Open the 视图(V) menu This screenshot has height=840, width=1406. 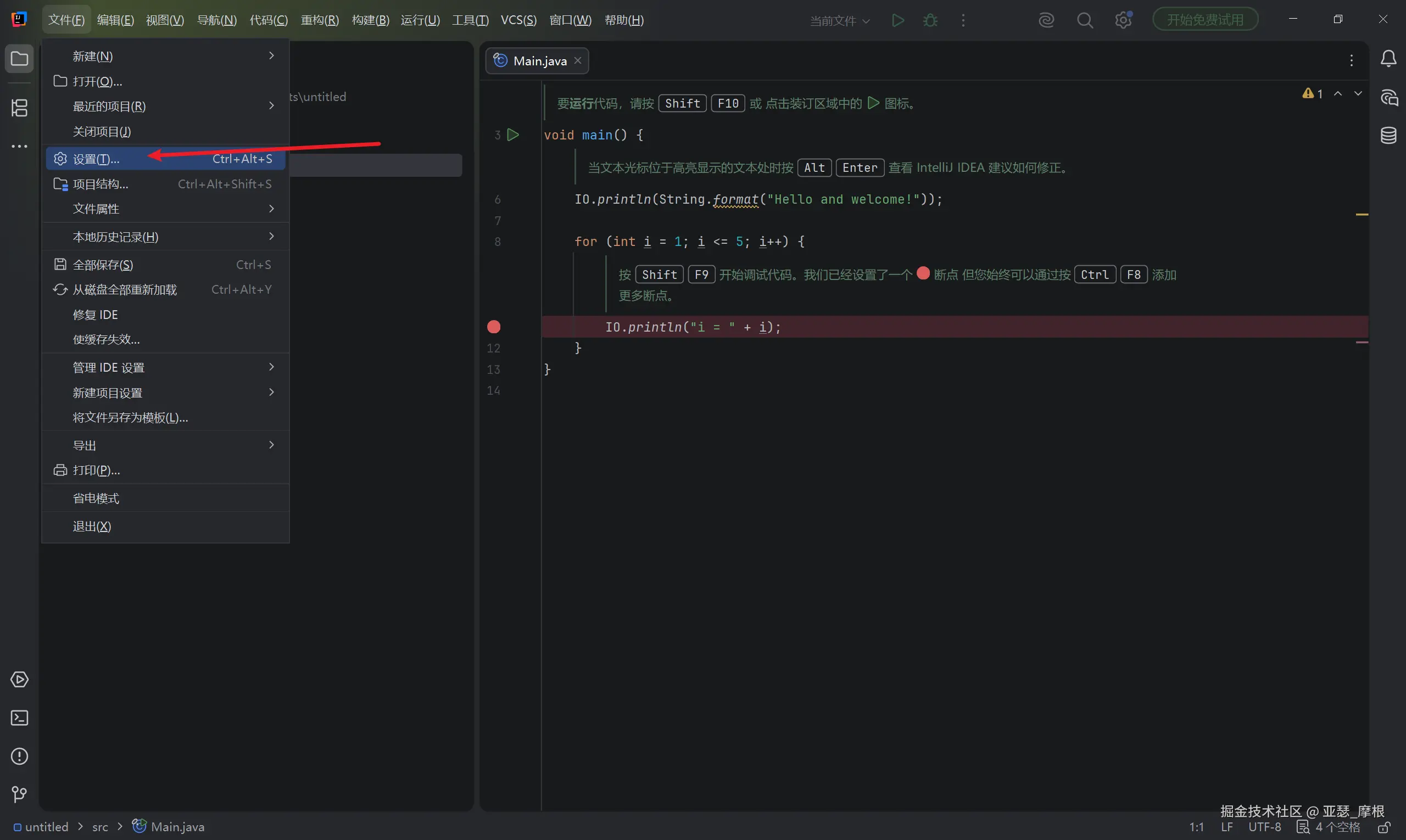pos(165,20)
